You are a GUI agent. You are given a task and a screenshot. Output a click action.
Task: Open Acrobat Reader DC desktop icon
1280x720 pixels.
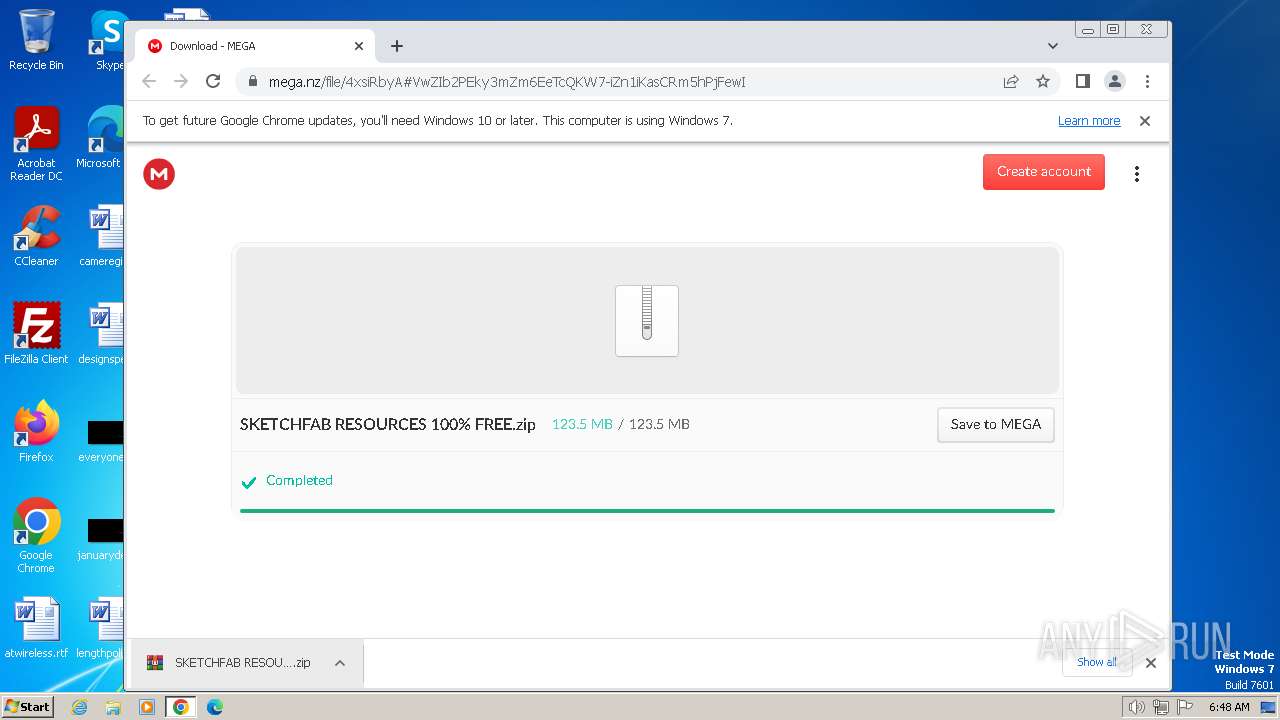(x=36, y=144)
